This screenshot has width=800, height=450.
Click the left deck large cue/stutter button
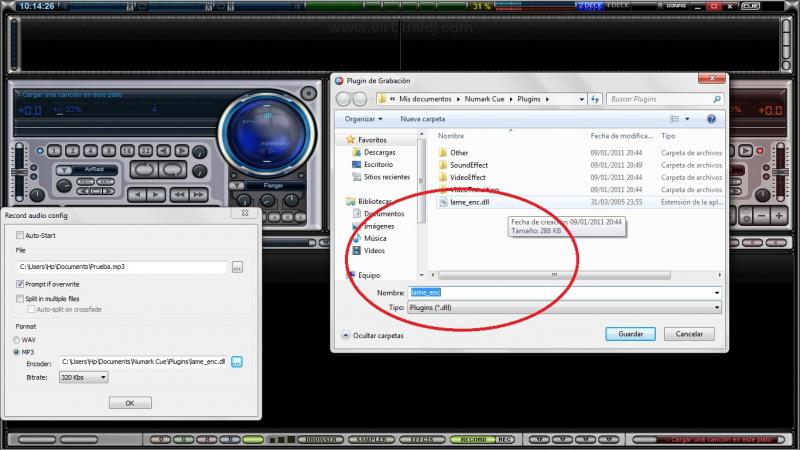click(143, 170)
